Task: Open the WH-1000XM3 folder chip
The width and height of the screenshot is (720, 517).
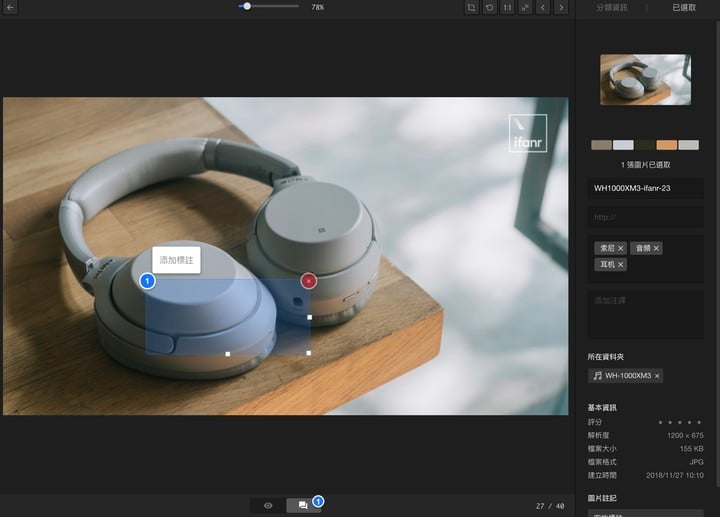Action: 623,376
